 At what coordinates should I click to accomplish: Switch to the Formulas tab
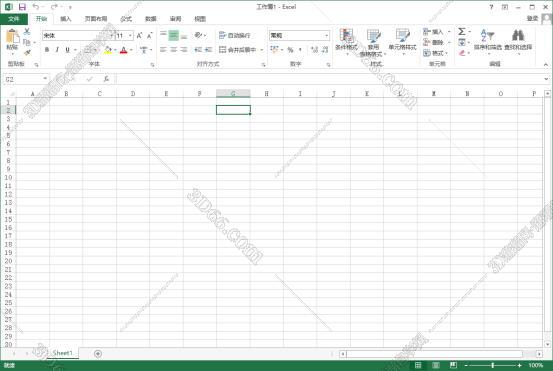coord(126,19)
